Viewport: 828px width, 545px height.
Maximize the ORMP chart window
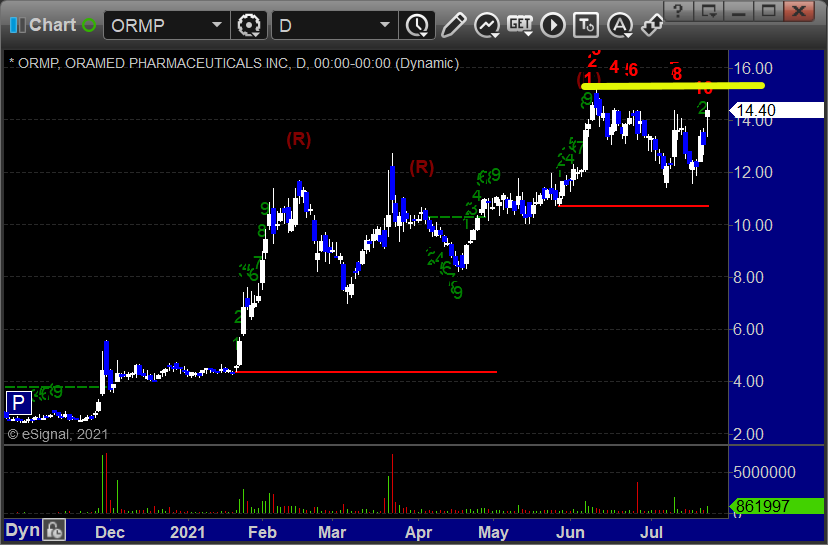(769, 10)
